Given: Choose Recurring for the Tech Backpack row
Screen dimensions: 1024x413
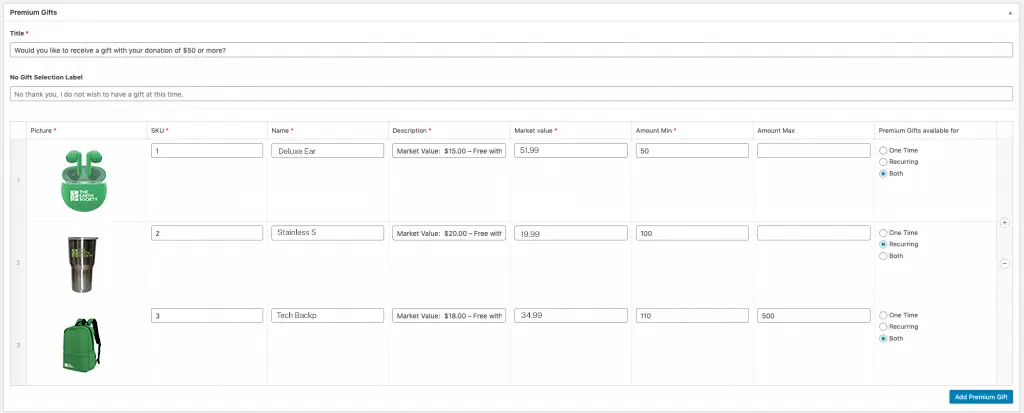Looking at the screenshot, I should point(882,326).
